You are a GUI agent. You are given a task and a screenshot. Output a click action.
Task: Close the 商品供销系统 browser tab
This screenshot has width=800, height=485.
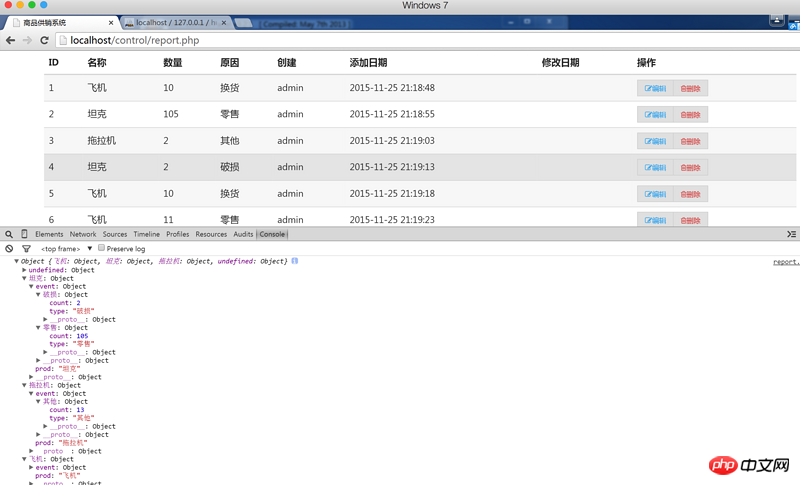(x=111, y=23)
